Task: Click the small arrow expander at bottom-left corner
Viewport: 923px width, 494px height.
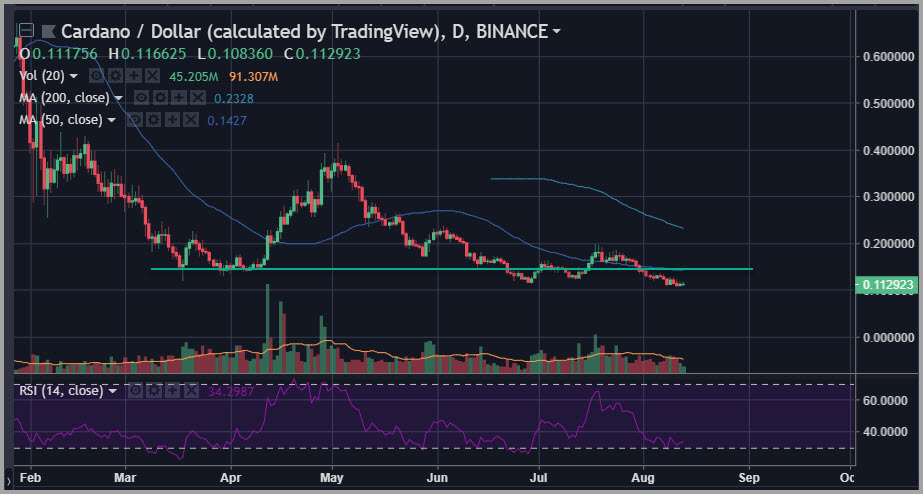Action: point(8,481)
